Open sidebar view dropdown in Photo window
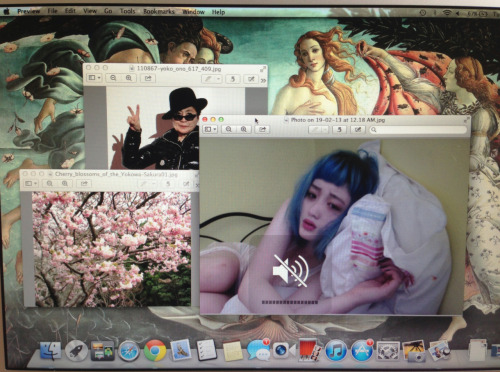The image size is (500, 372). (210, 129)
